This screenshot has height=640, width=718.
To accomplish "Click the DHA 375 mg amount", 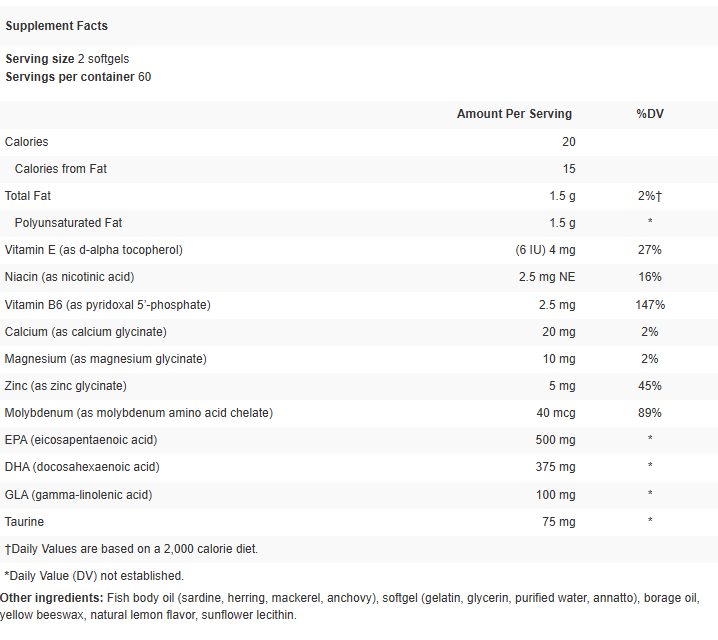I will (555, 466).
